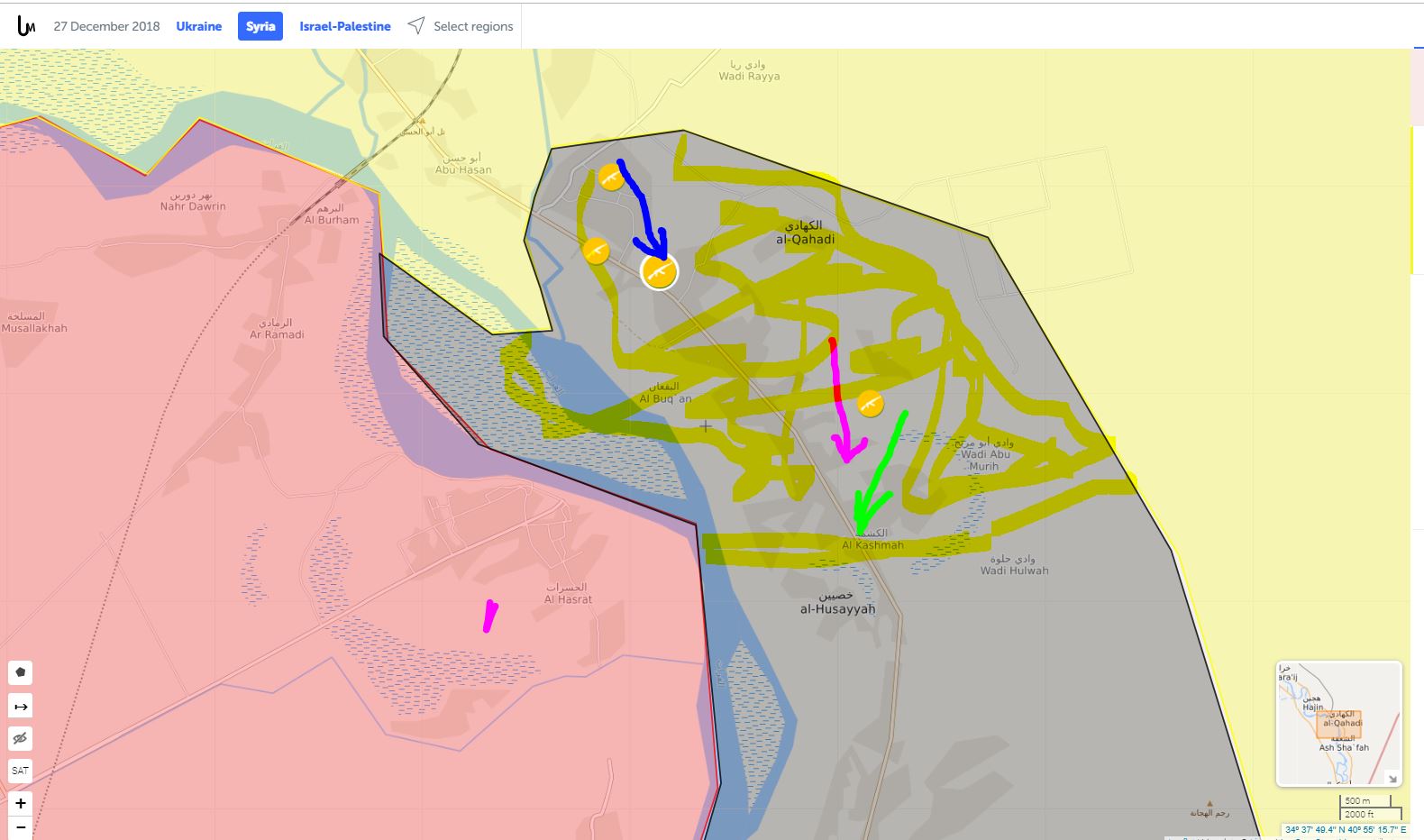
Task: Switch to the Israel-Palestine map tab
Action: (x=345, y=26)
